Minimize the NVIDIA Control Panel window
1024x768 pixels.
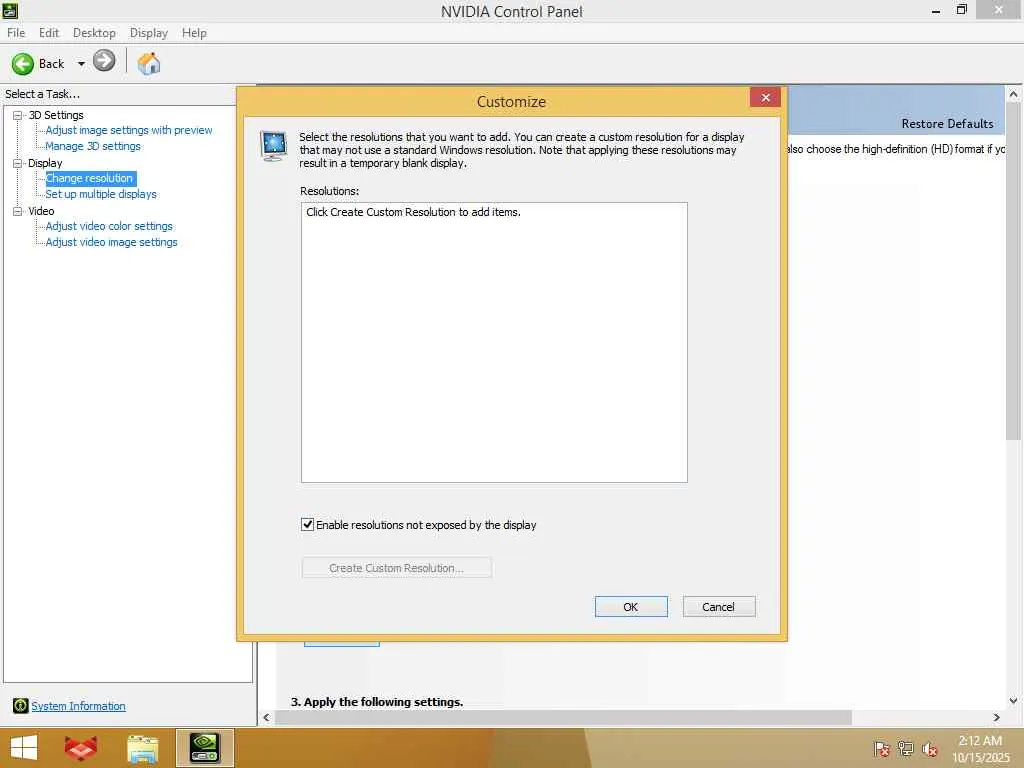[936, 10]
